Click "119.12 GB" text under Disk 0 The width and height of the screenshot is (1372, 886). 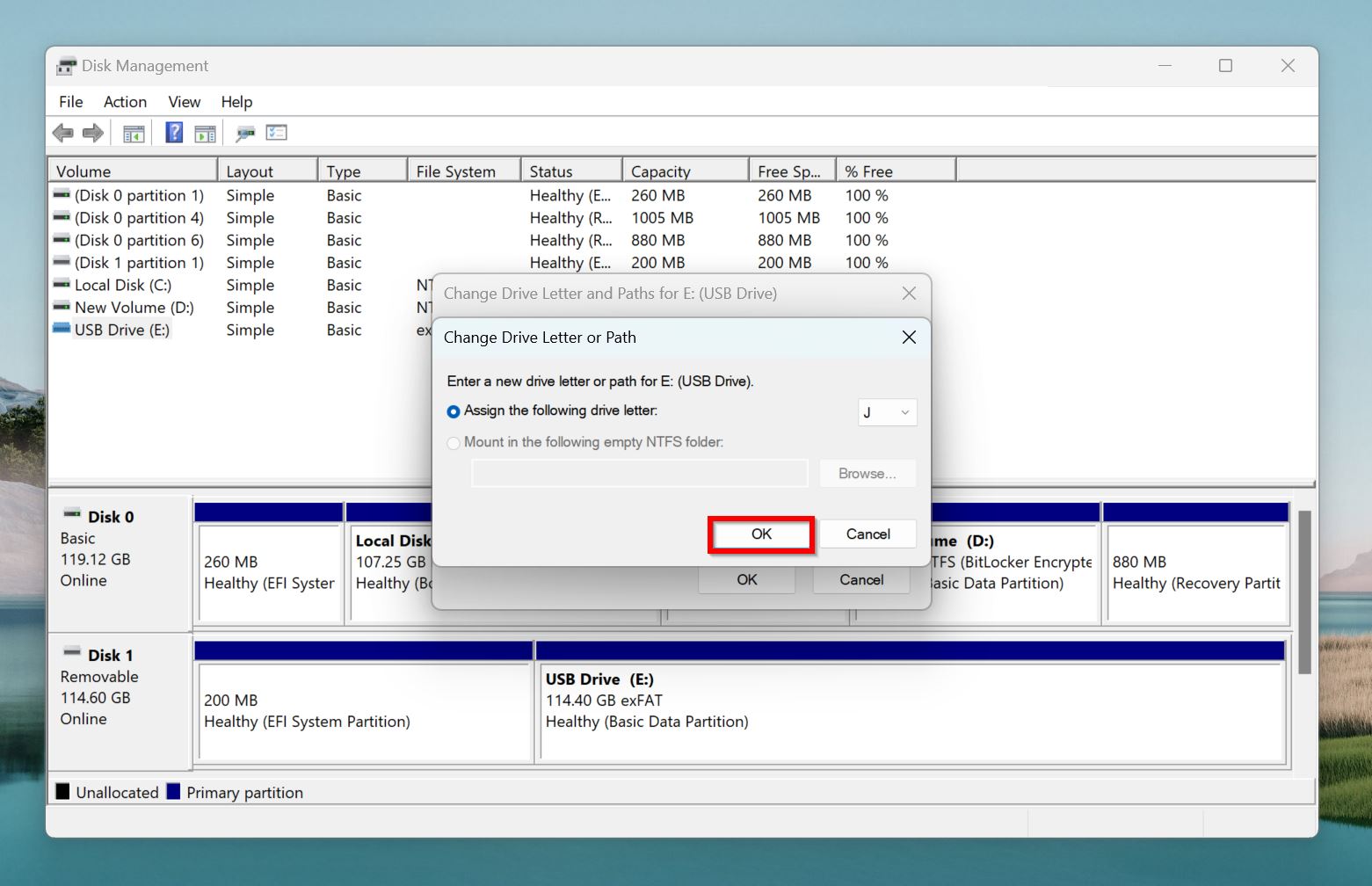(x=95, y=559)
